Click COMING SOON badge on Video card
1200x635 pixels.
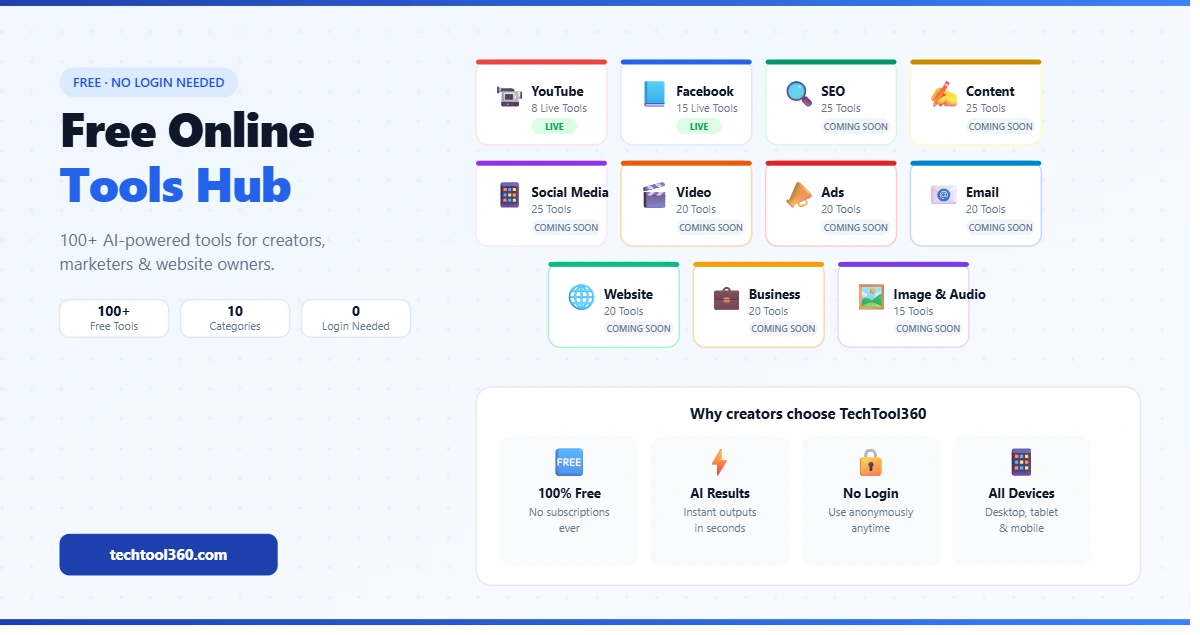click(x=711, y=227)
